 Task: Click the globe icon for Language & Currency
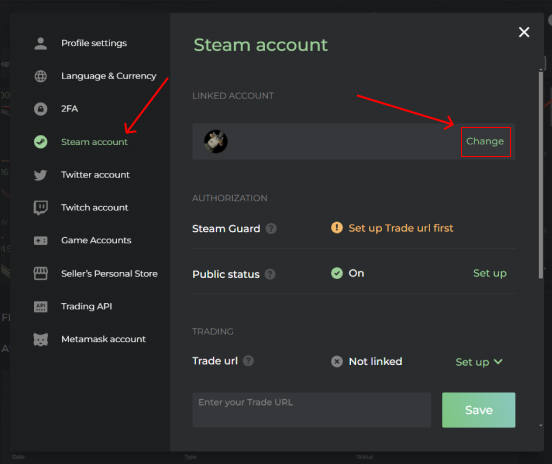40,76
